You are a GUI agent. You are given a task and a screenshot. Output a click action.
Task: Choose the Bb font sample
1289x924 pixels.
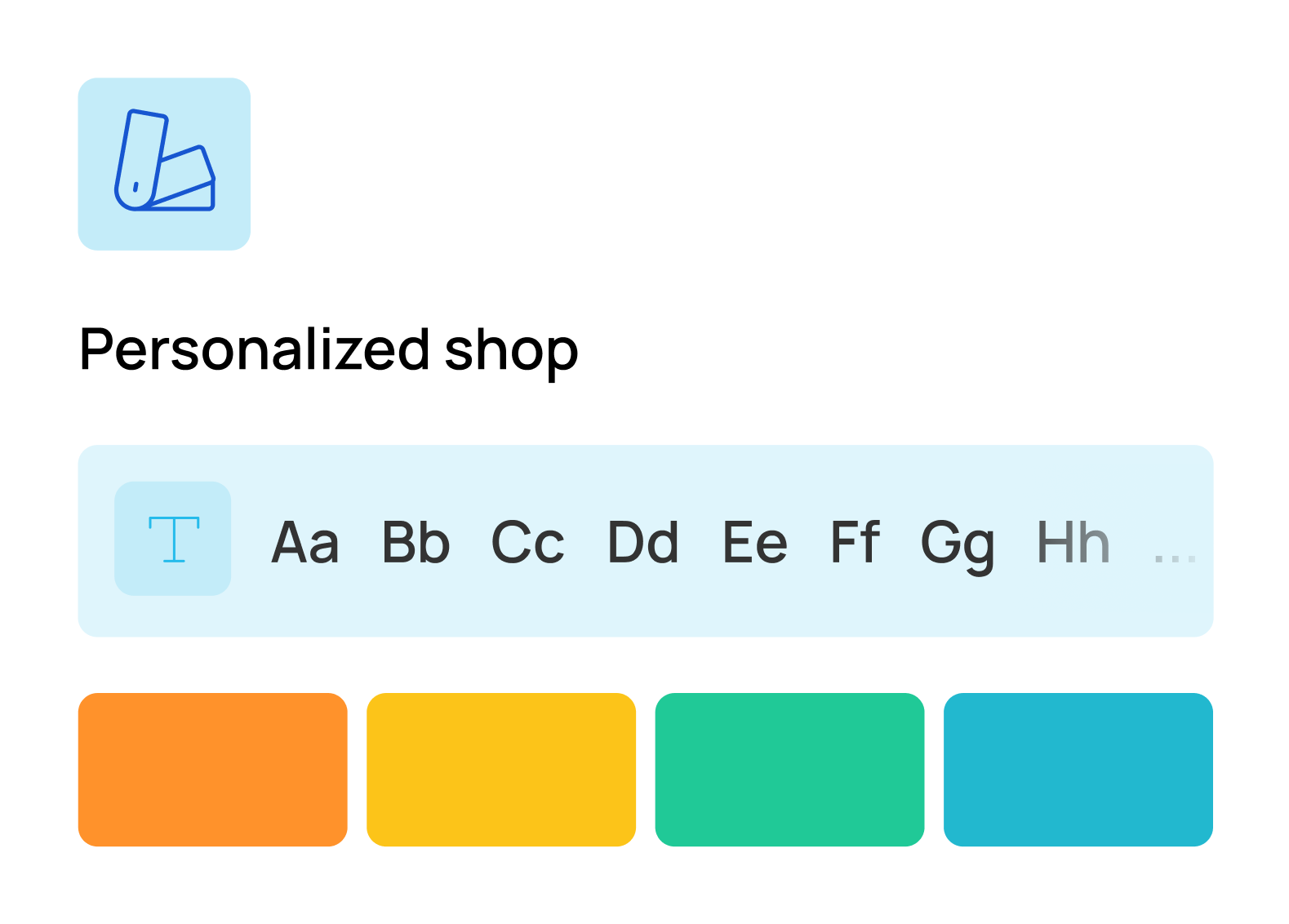click(x=416, y=543)
